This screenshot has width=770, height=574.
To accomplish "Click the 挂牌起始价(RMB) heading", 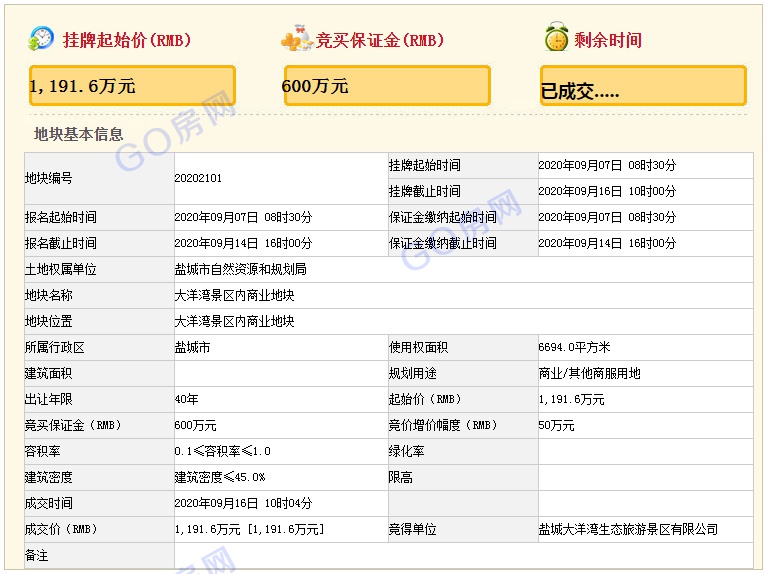I will pyautogui.click(x=126, y=40).
